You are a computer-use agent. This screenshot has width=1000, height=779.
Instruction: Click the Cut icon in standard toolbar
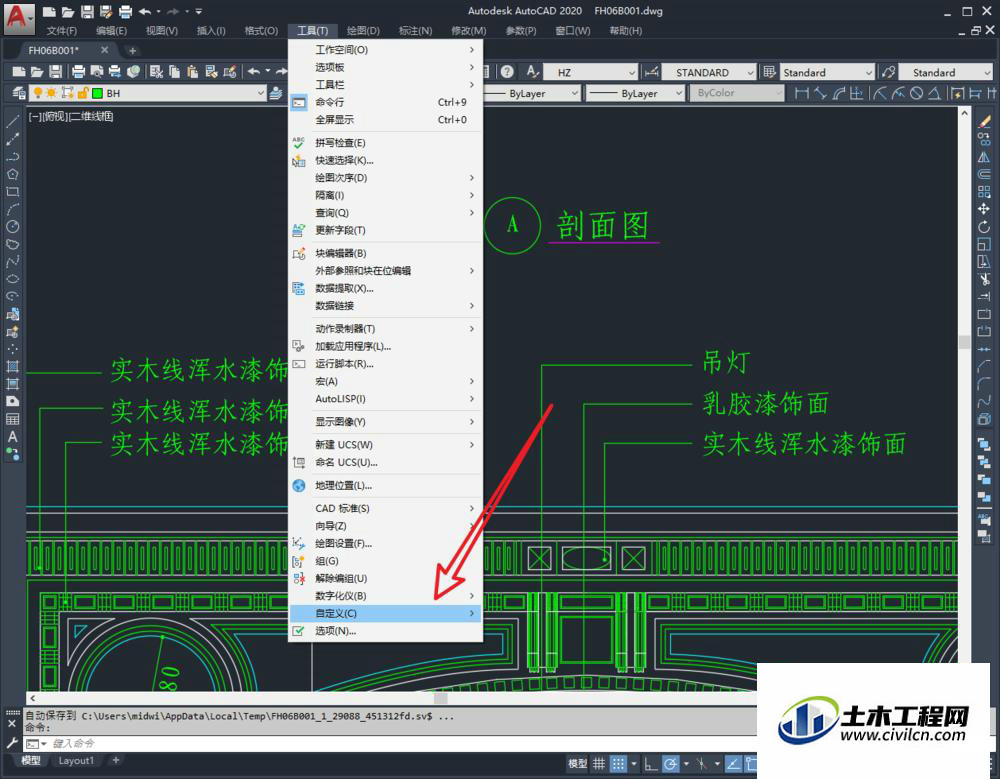(x=156, y=72)
